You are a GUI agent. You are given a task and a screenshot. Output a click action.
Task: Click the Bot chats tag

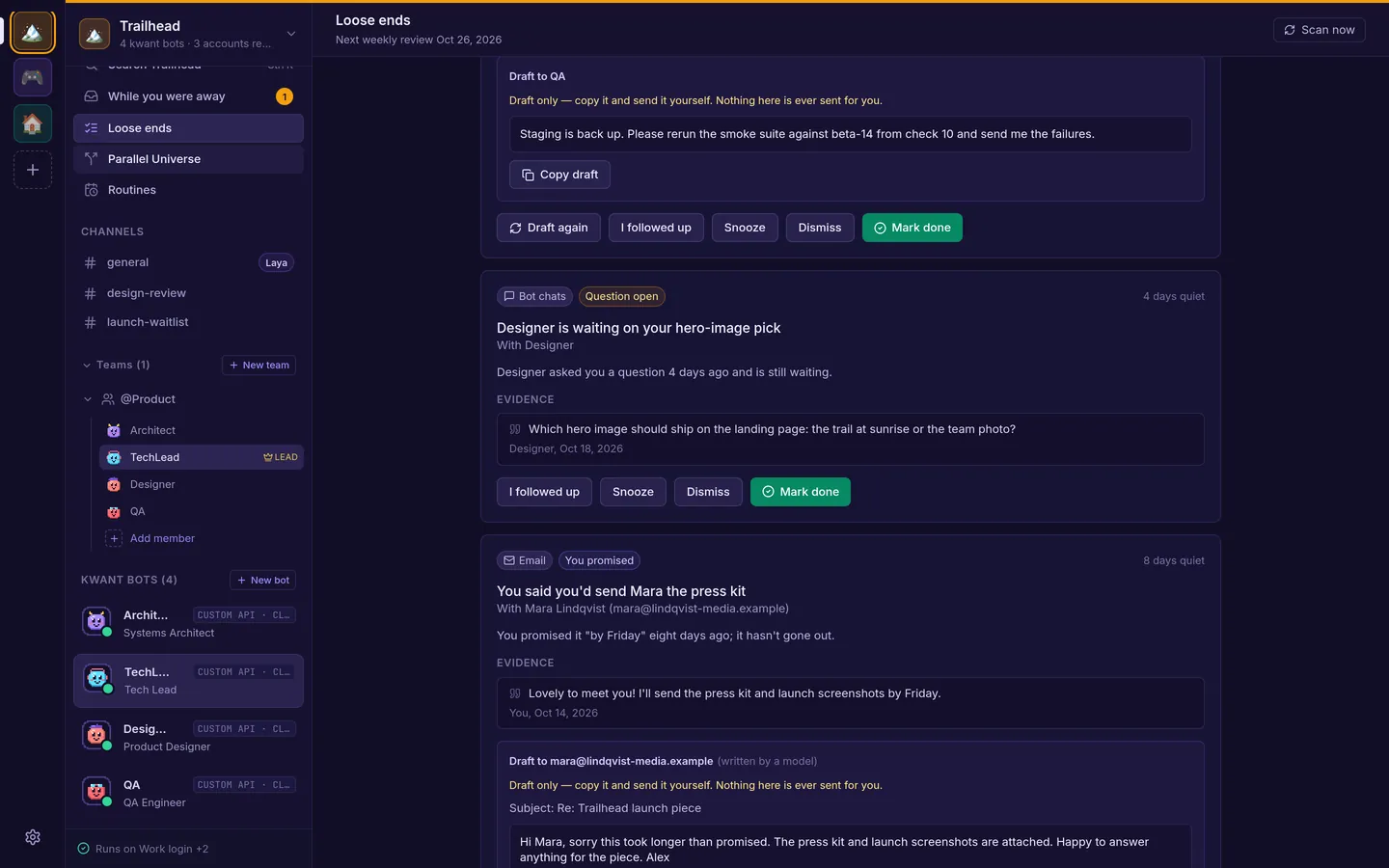point(534,296)
